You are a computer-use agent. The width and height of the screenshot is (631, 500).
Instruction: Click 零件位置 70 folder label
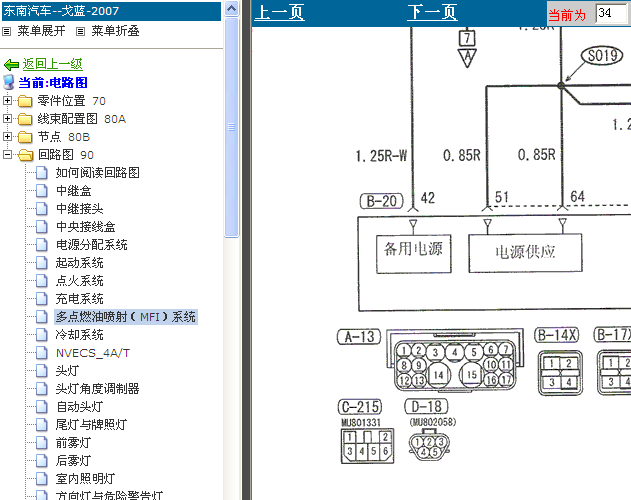coord(71,101)
